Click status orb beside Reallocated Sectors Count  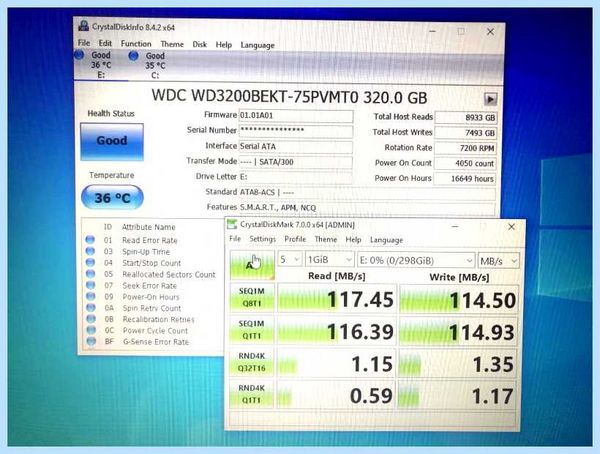point(90,274)
